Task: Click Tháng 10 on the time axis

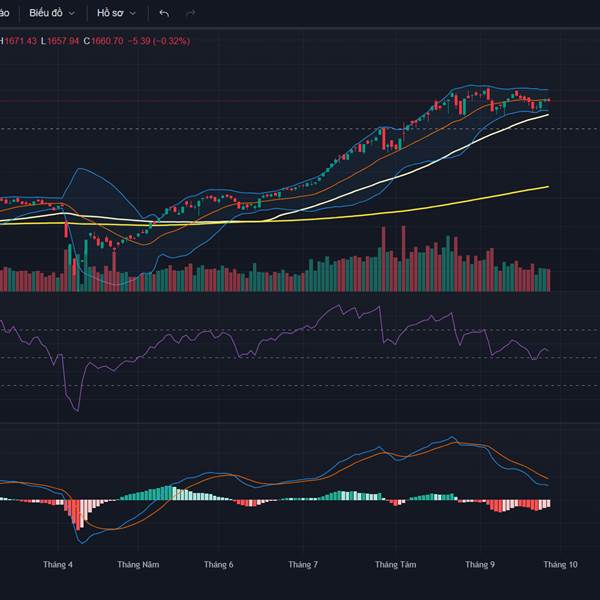Action: (x=560, y=565)
